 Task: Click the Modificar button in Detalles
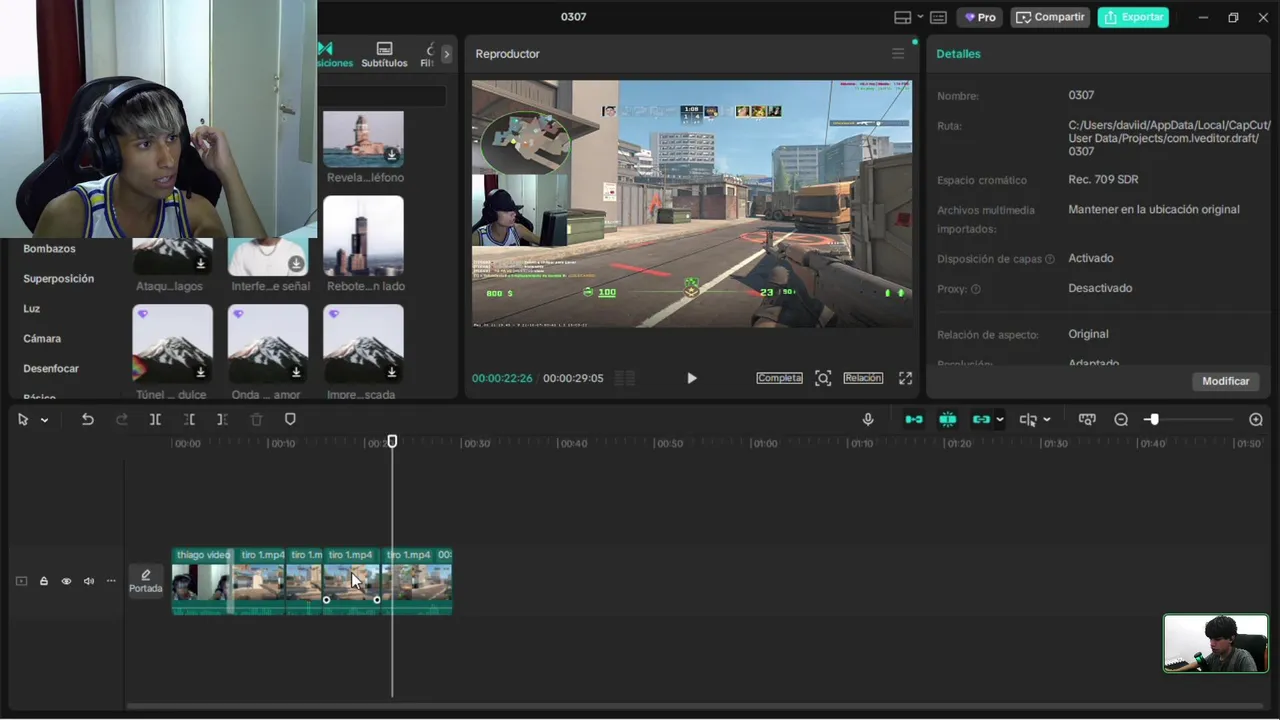pyautogui.click(x=1226, y=381)
